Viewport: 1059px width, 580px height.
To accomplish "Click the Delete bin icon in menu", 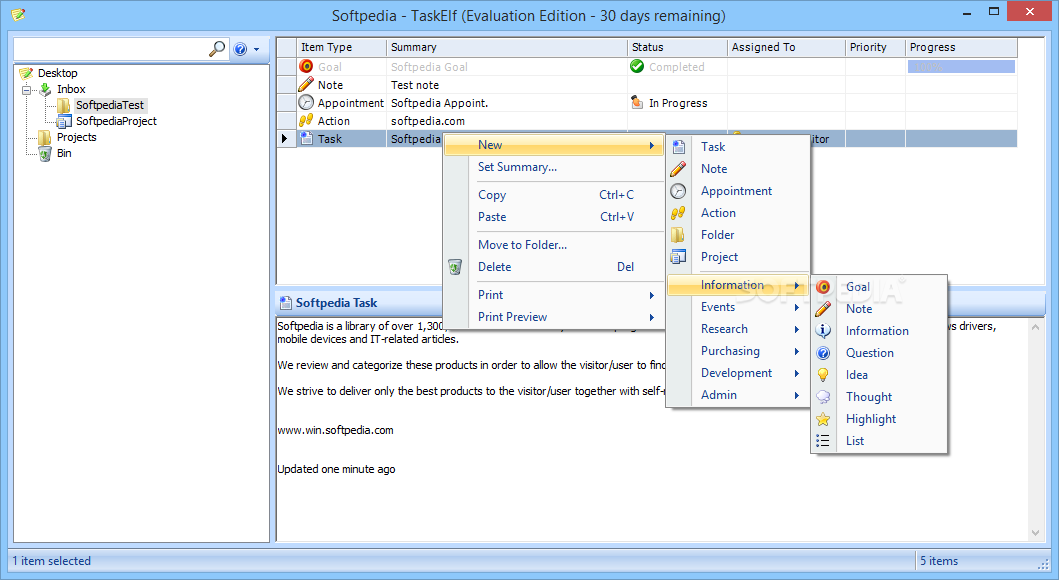I will 455,267.
